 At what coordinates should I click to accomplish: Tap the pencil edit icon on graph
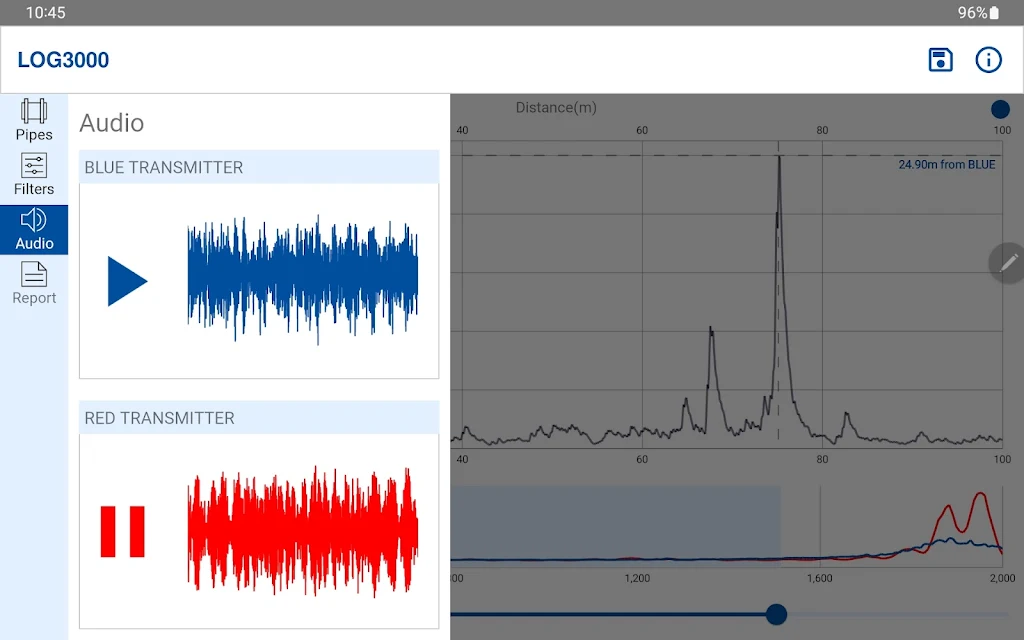click(x=1008, y=262)
